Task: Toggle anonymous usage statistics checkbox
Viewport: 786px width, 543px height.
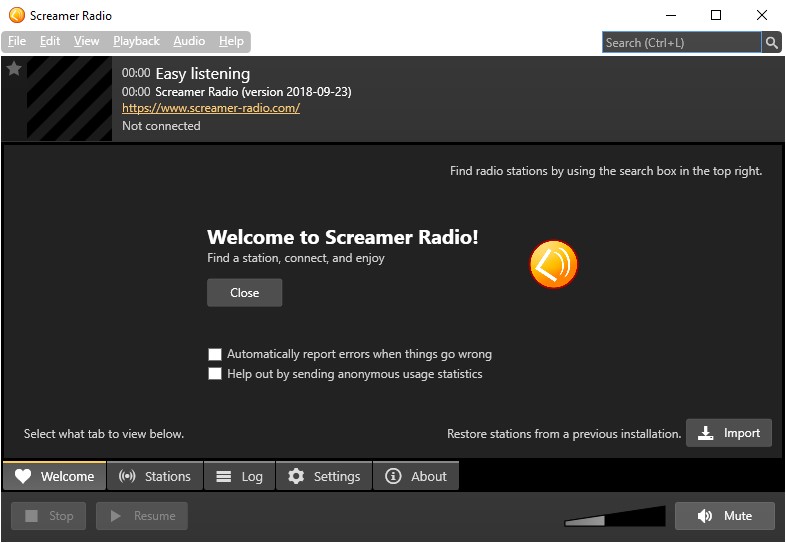Action: tap(215, 374)
